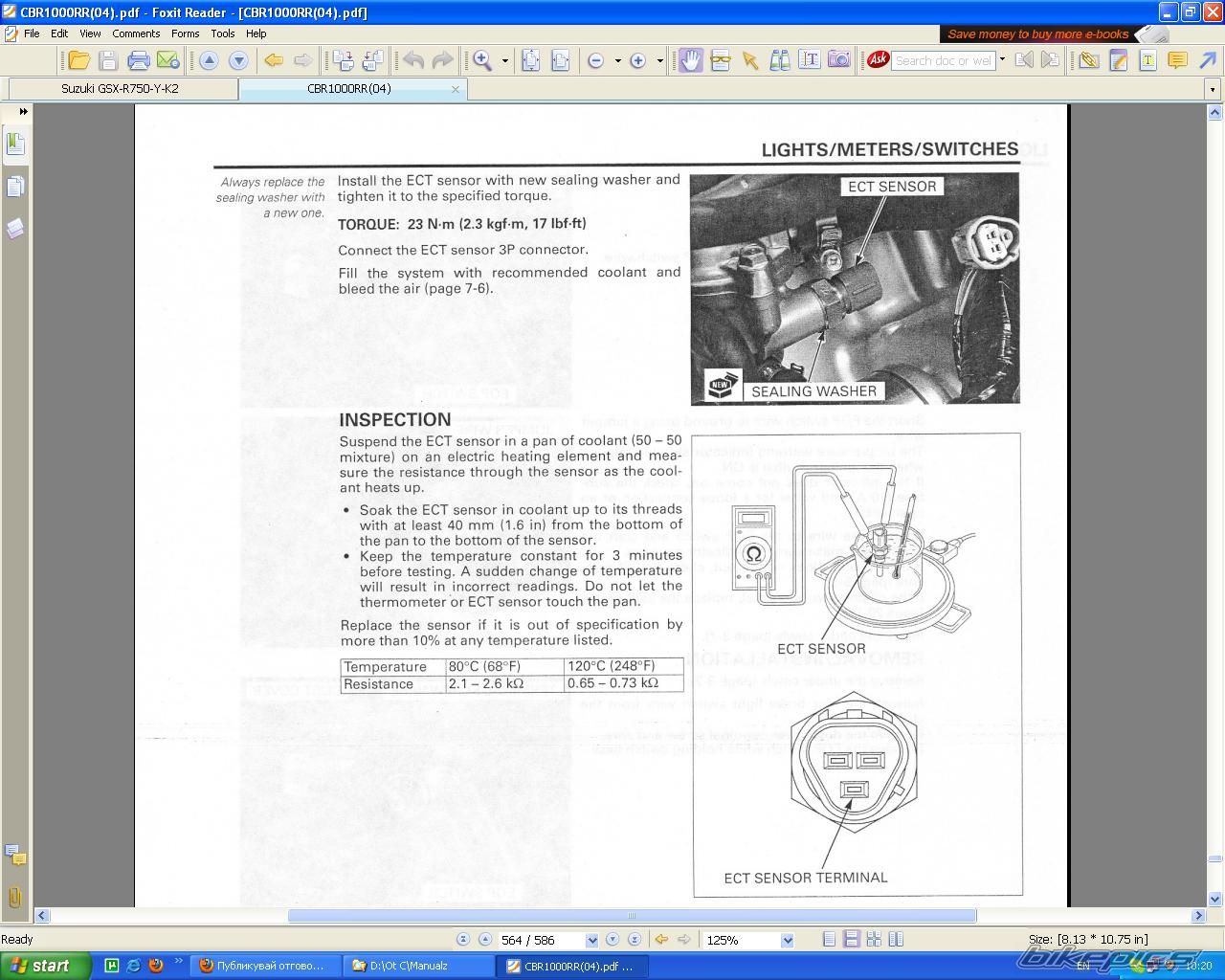Click the Save money e-books banner link
This screenshot has height=980, width=1225.
pos(1037,34)
